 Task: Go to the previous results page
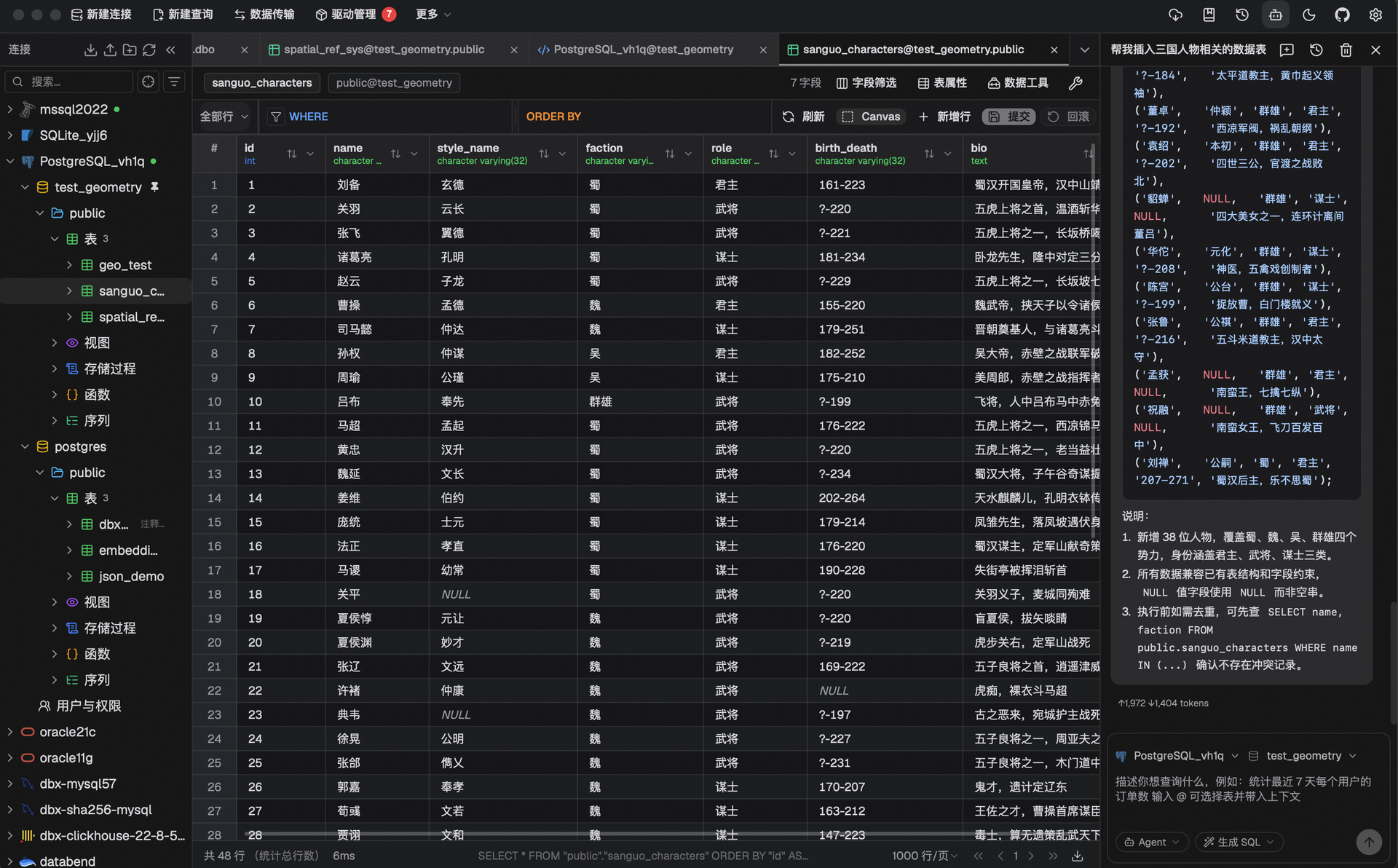1000,856
